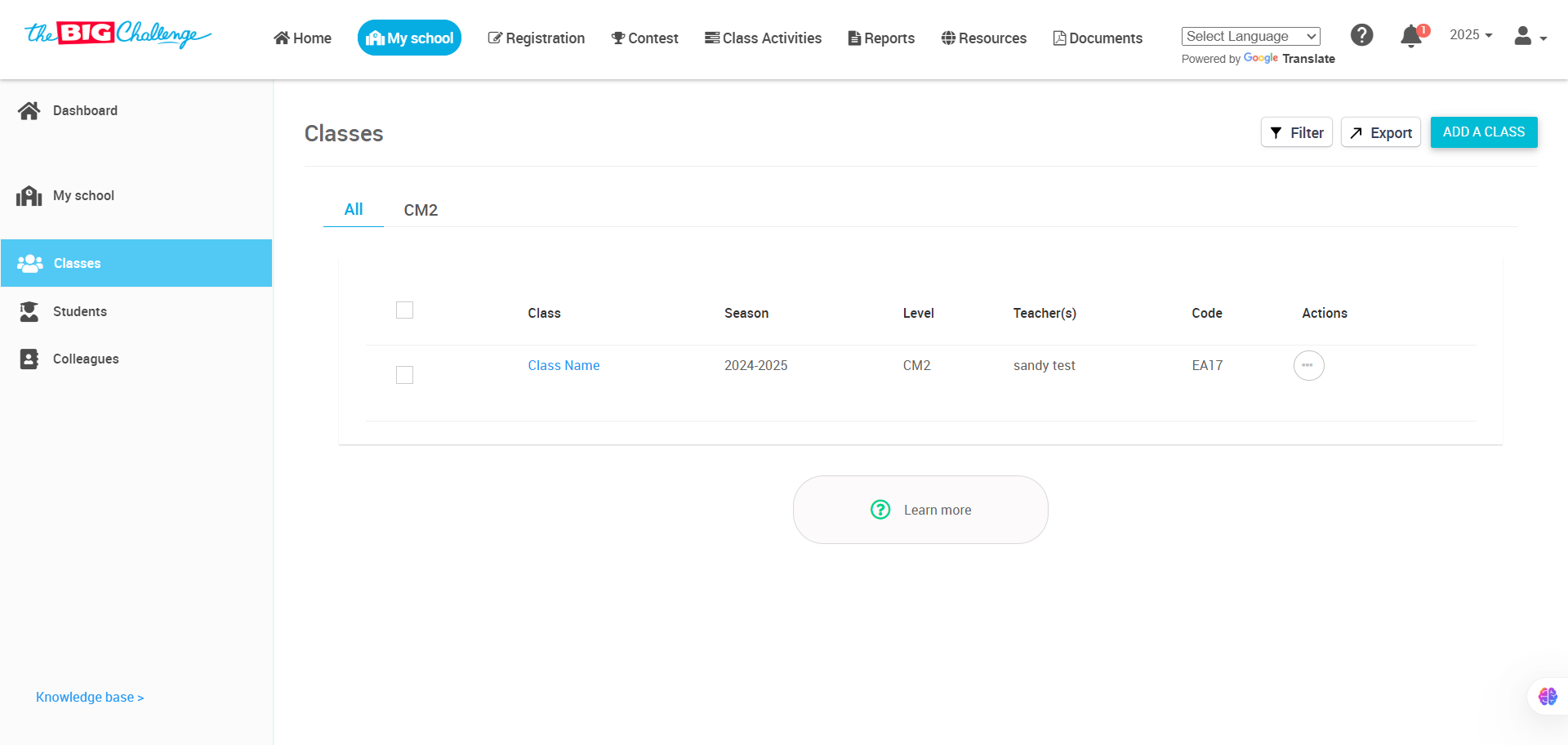Click the Dashboard house icon
The width and height of the screenshot is (1568, 745).
click(29, 110)
